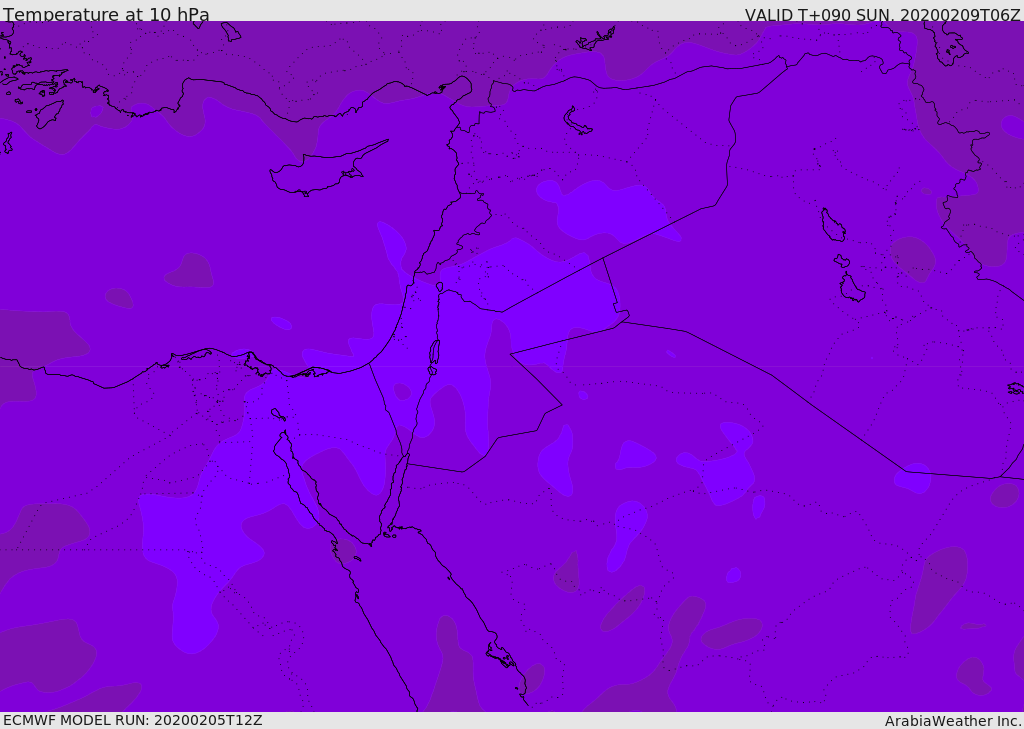Click Lake Tharthar in central Iraq
The image size is (1024, 729).
[832, 225]
